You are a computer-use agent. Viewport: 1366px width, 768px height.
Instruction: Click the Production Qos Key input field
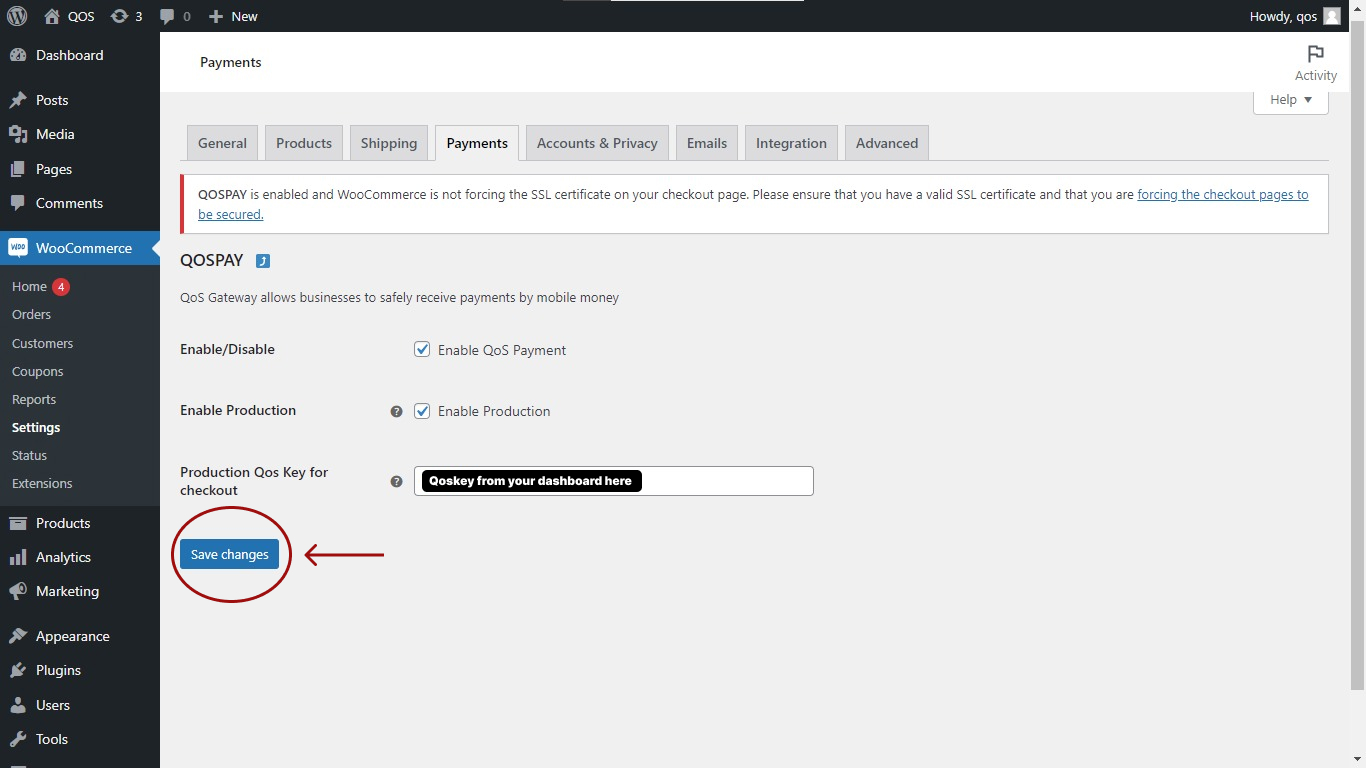click(725, 481)
